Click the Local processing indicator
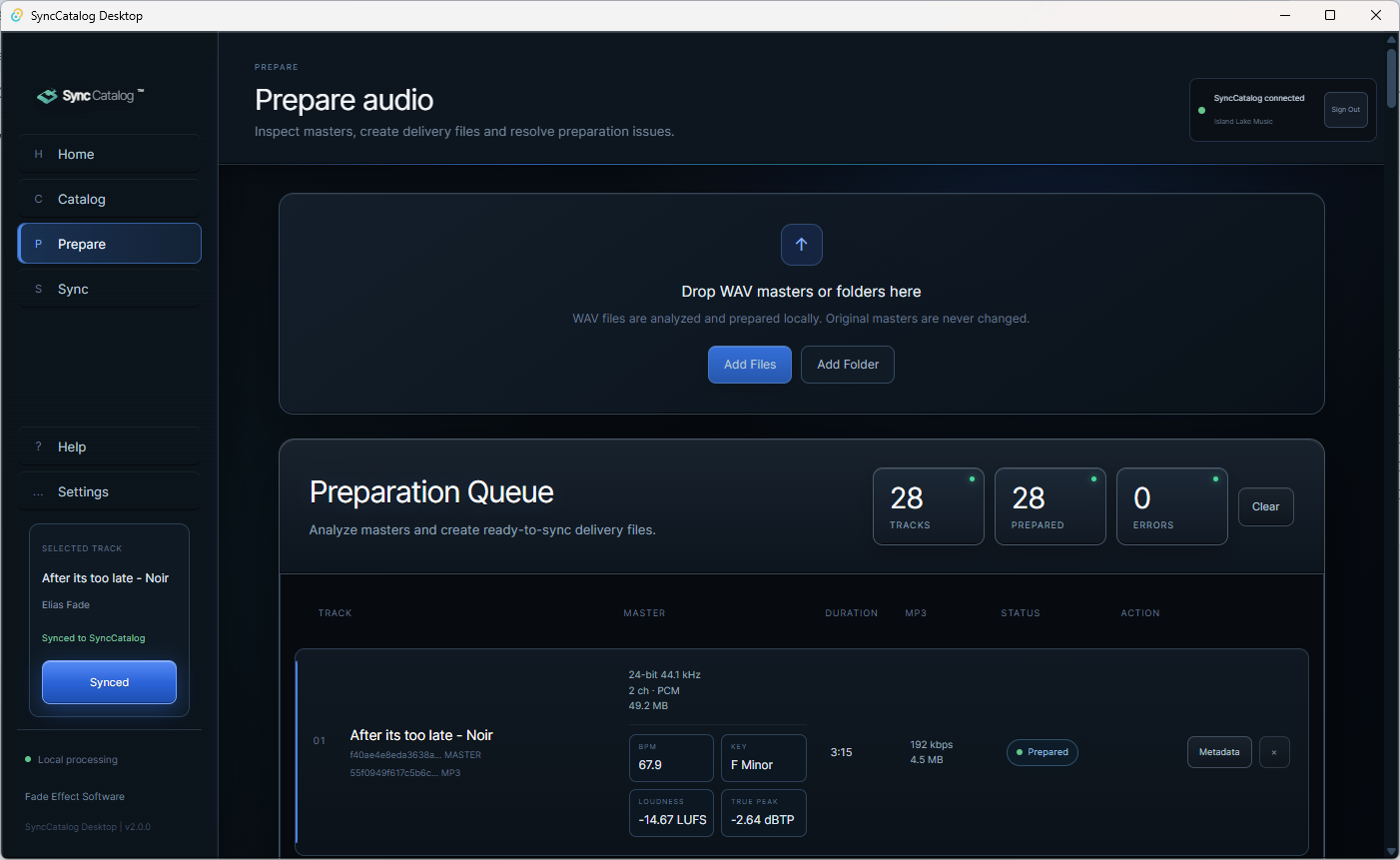The width and height of the screenshot is (1400, 860). [x=72, y=760]
